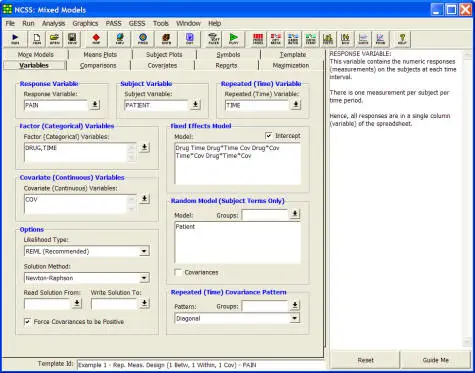Uncheck Force Covariances to be Positive

tap(27, 322)
